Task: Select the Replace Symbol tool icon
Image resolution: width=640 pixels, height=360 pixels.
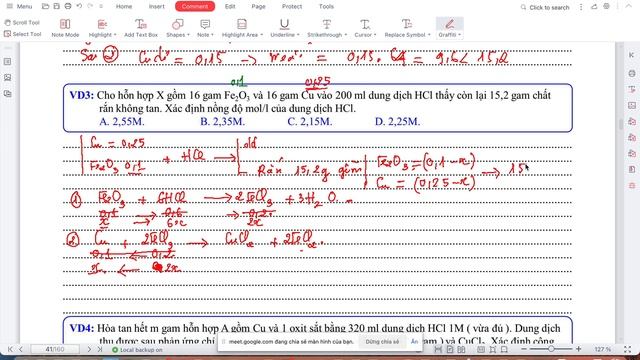Action: 407,24
